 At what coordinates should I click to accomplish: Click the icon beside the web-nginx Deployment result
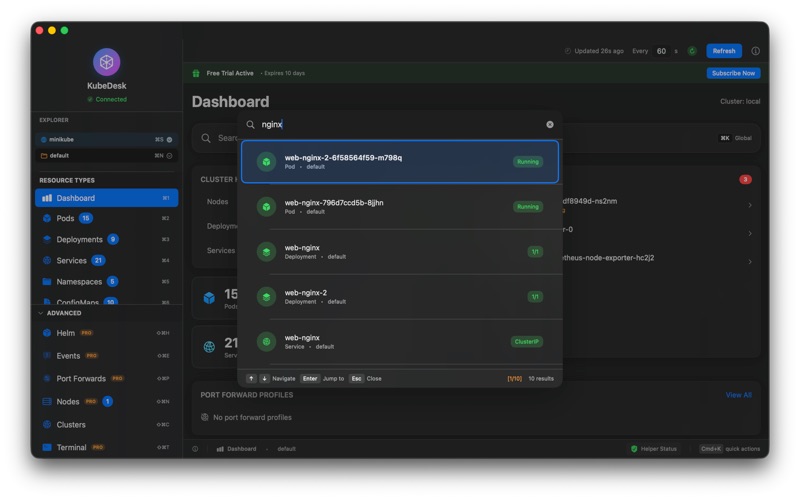pyautogui.click(x=266, y=252)
